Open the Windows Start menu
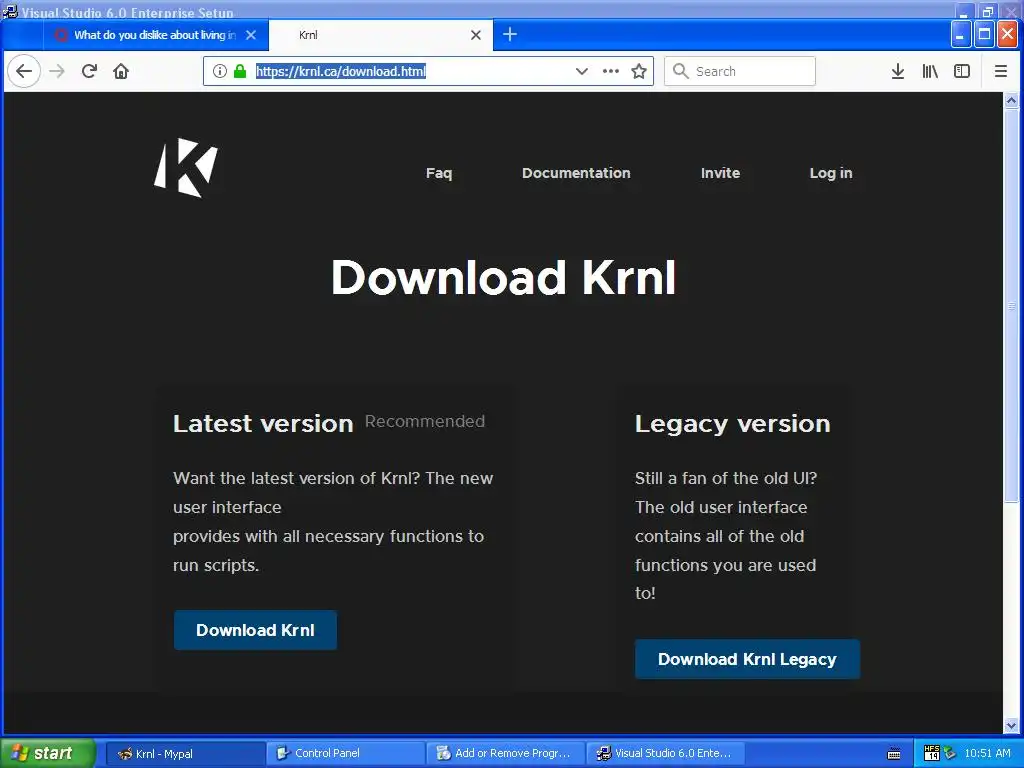 (x=47, y=753)
